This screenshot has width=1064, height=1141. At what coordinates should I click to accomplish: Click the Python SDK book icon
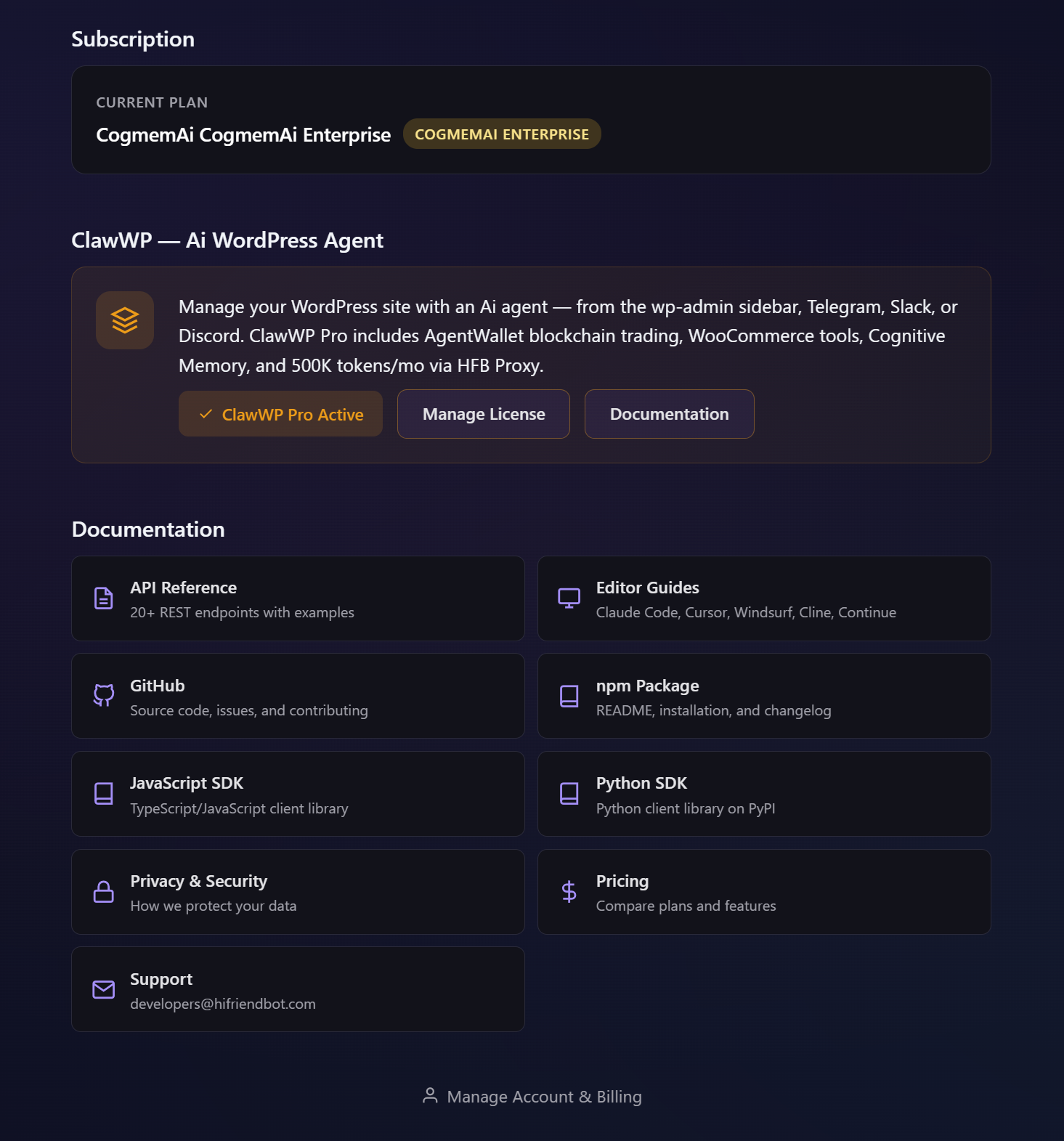click(569, 793)
